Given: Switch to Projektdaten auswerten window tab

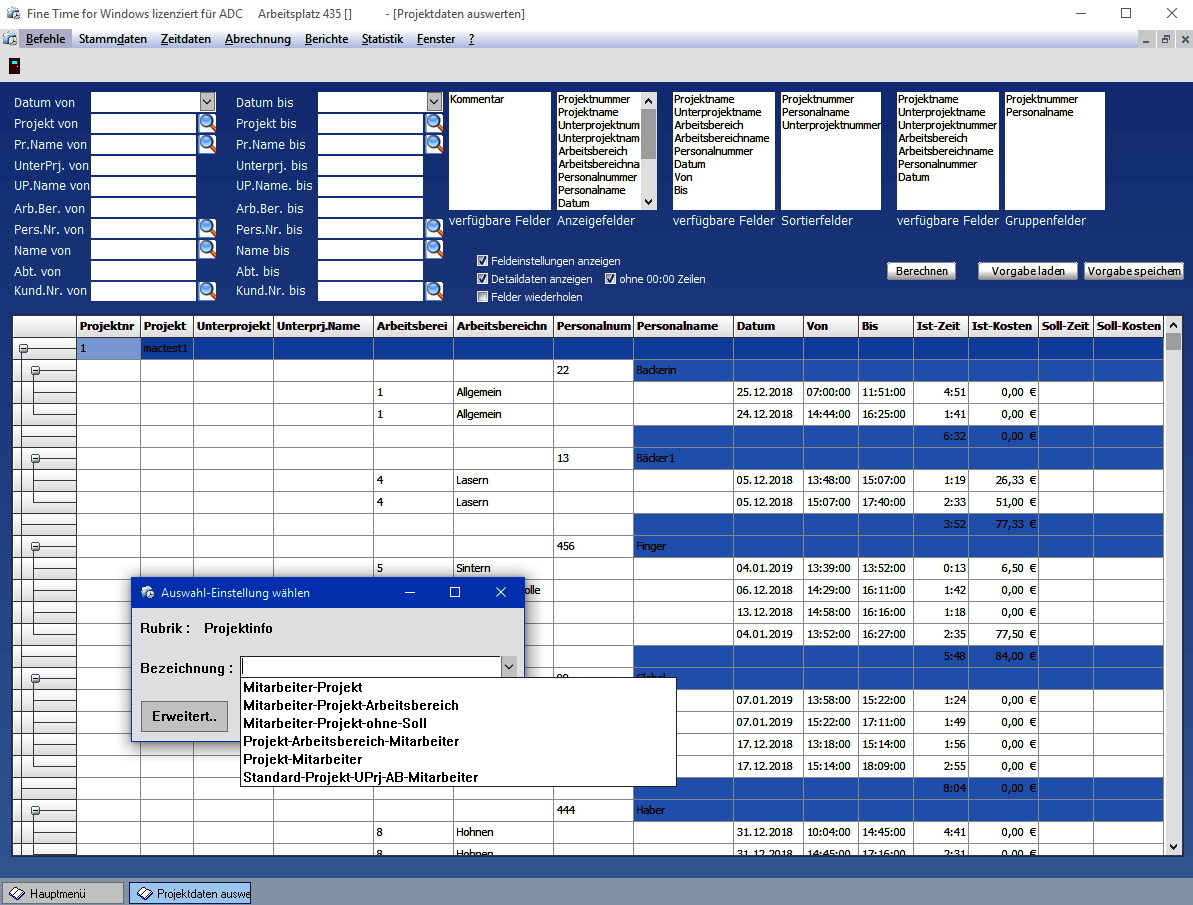Looking at the screenshot, I should coord(190,894).
